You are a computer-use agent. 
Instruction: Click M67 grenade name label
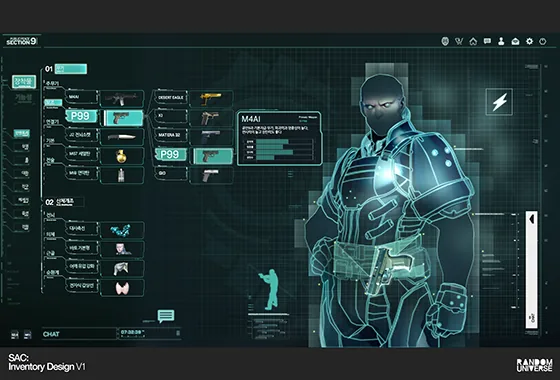tap(82, 154)
